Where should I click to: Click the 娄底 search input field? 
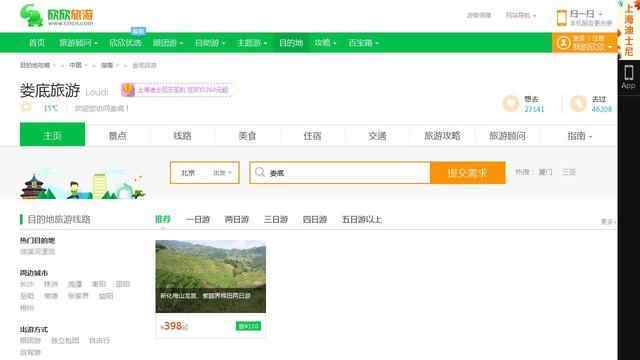pos(340,173)
